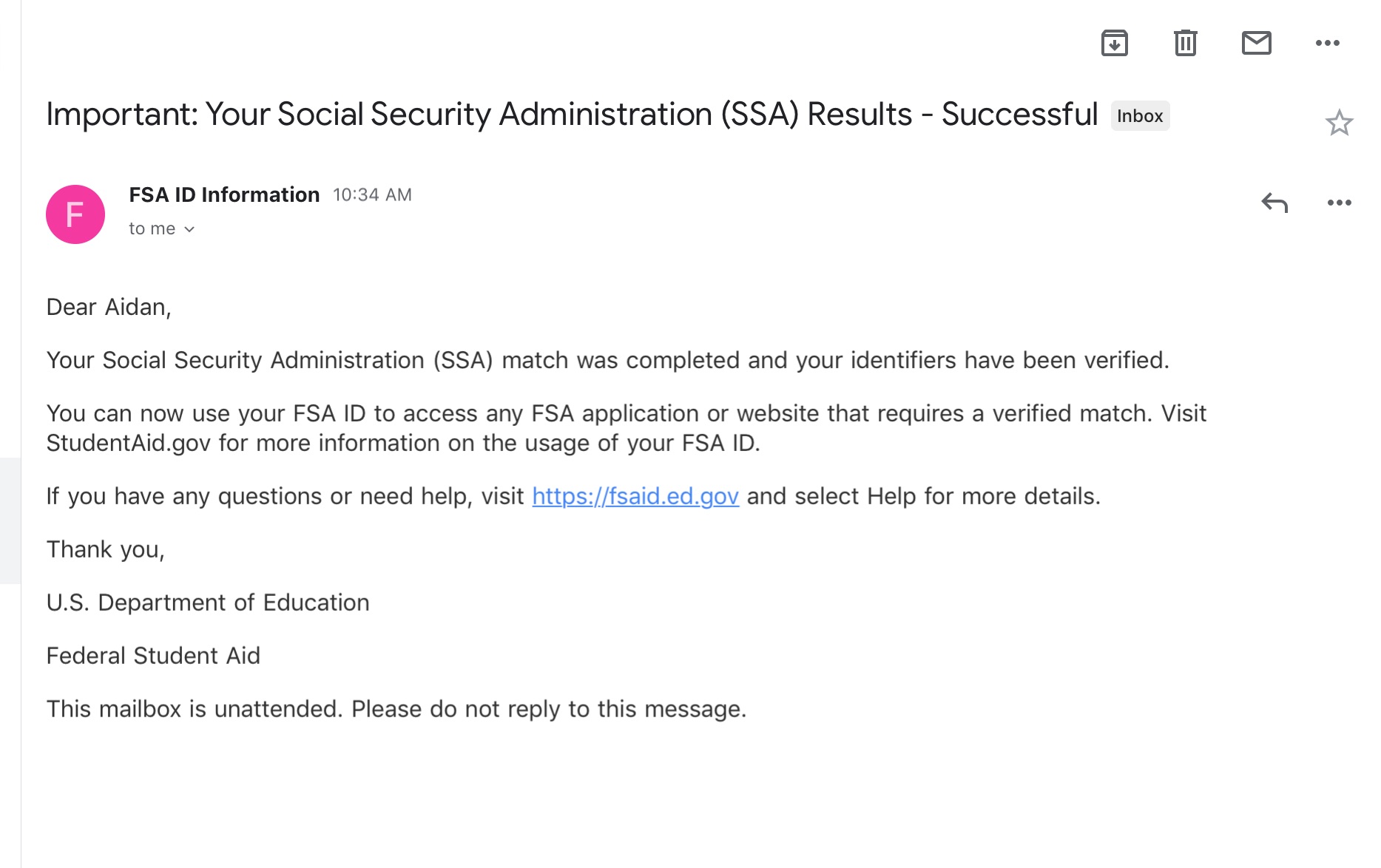This screenshot has width=1381, height=868.
Task: Delete the message using the trash icon
Action: (x=1185, y=43)
